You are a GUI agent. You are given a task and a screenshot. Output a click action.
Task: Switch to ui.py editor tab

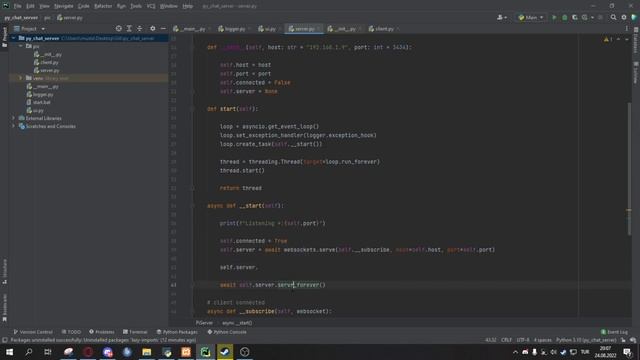click(269, 29)
